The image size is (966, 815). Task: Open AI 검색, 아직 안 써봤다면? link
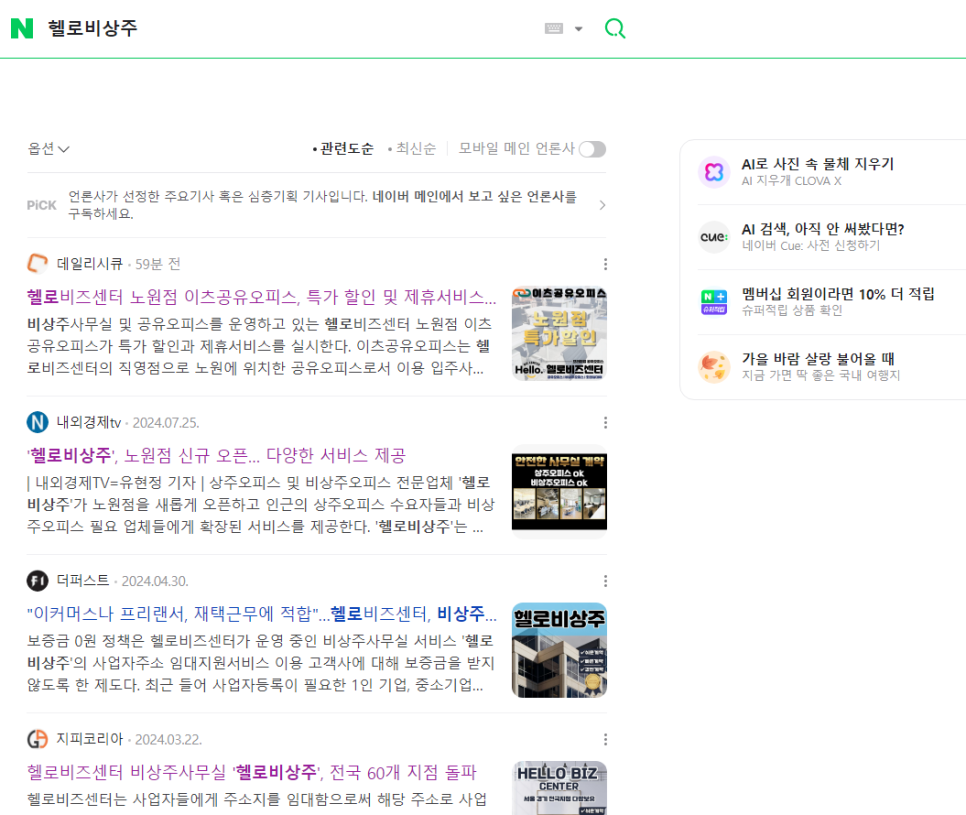click(x=822, y=229)
